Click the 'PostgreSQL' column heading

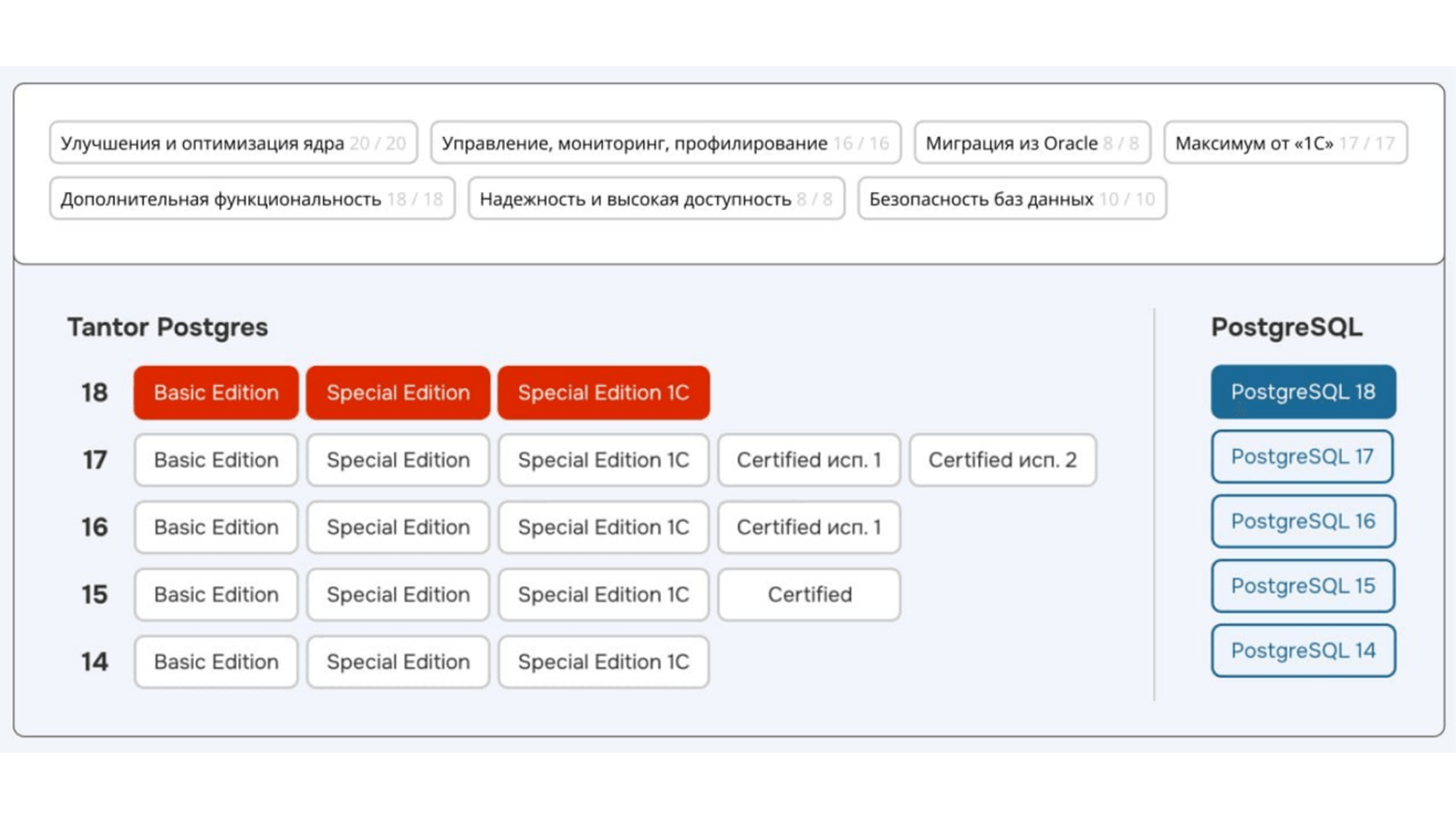[x=1286, y=327]
